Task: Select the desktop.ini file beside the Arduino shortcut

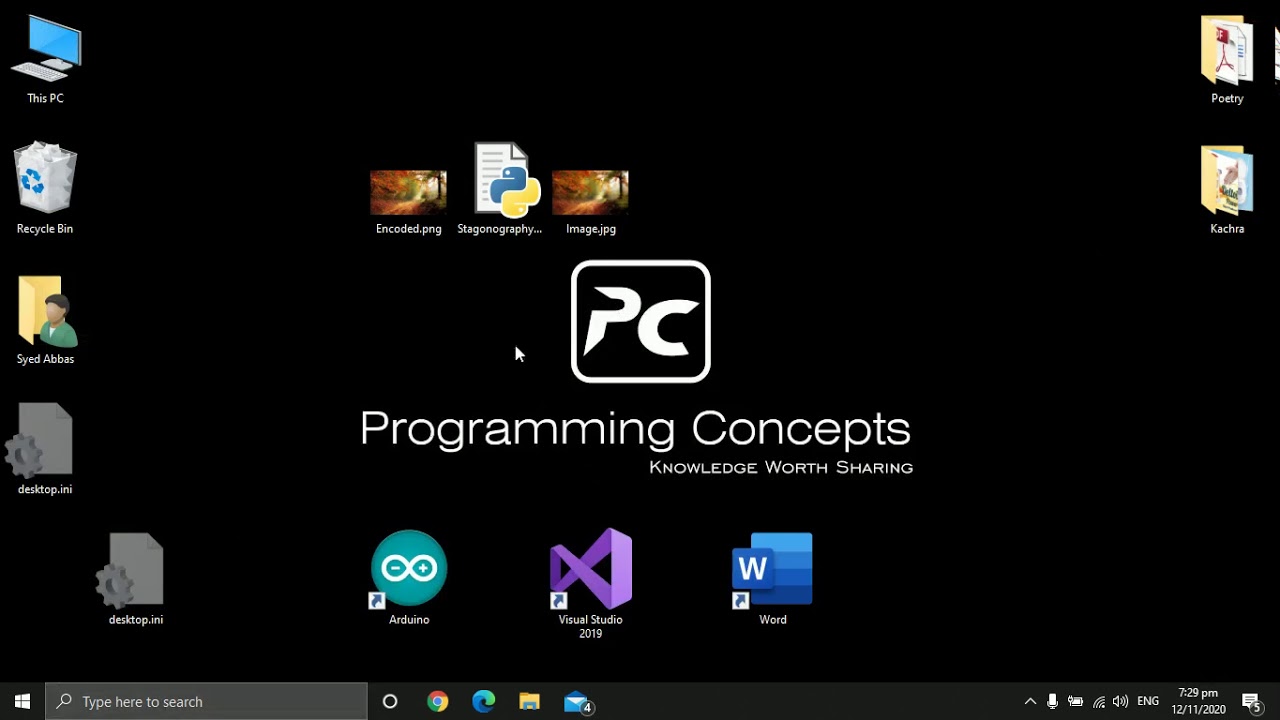Action: tap(135, 580)
